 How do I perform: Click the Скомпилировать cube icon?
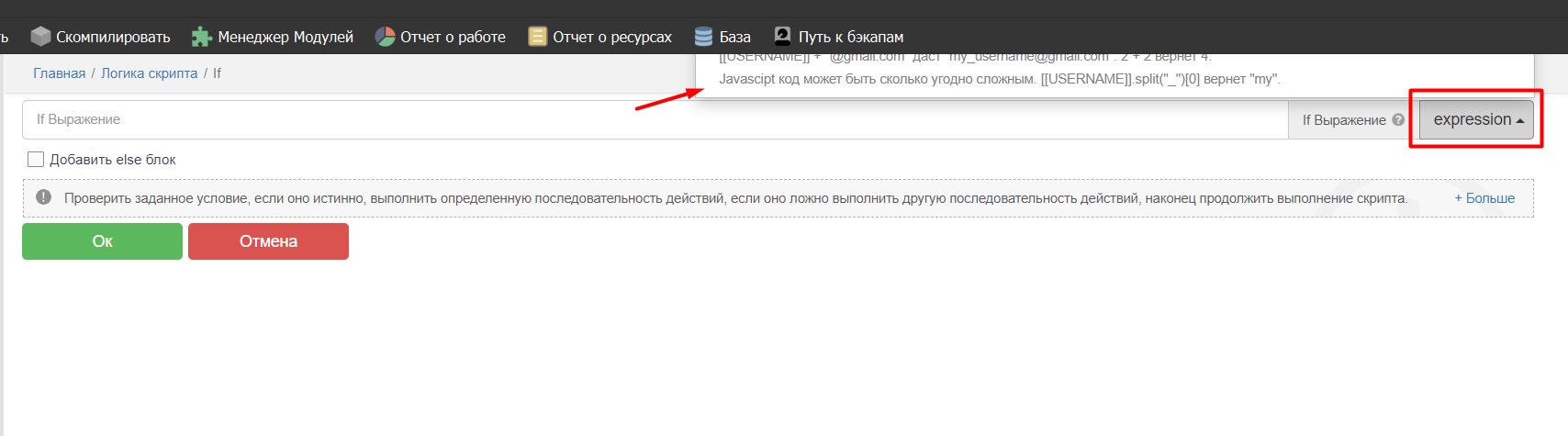click(x=40, y=37)
